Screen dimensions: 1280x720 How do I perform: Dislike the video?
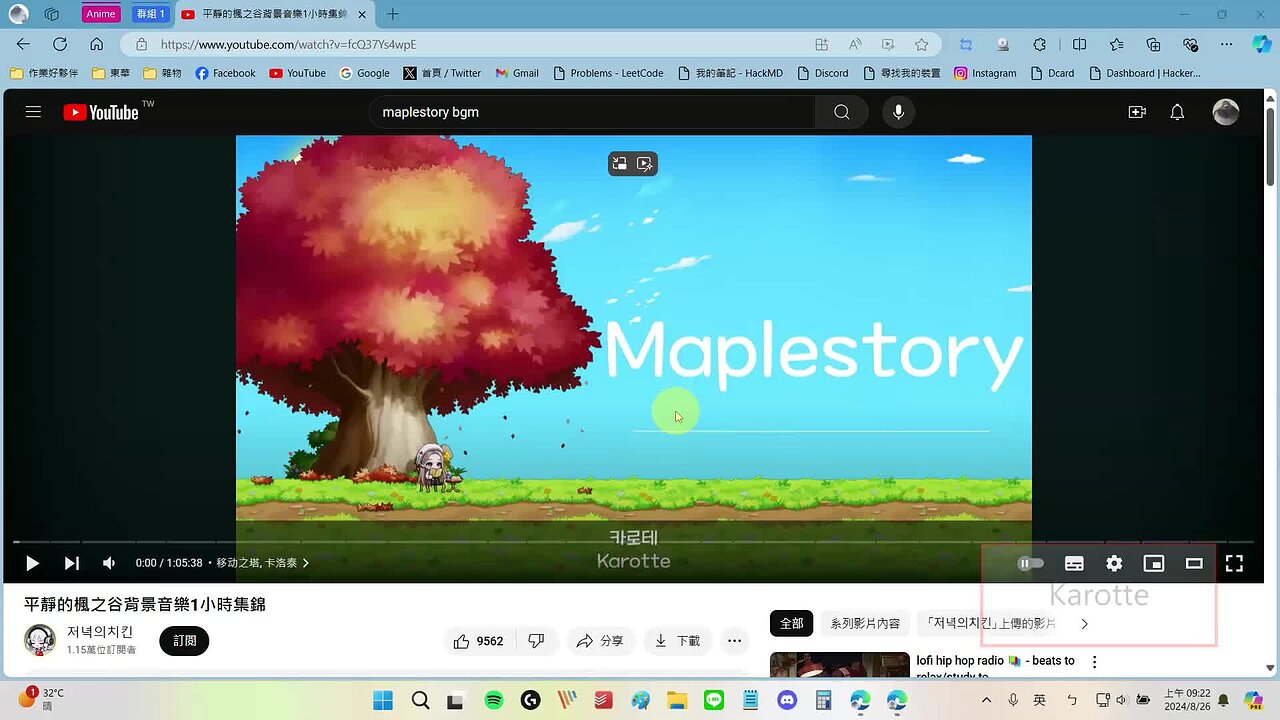pyautogui.click(x=536, y=641)
